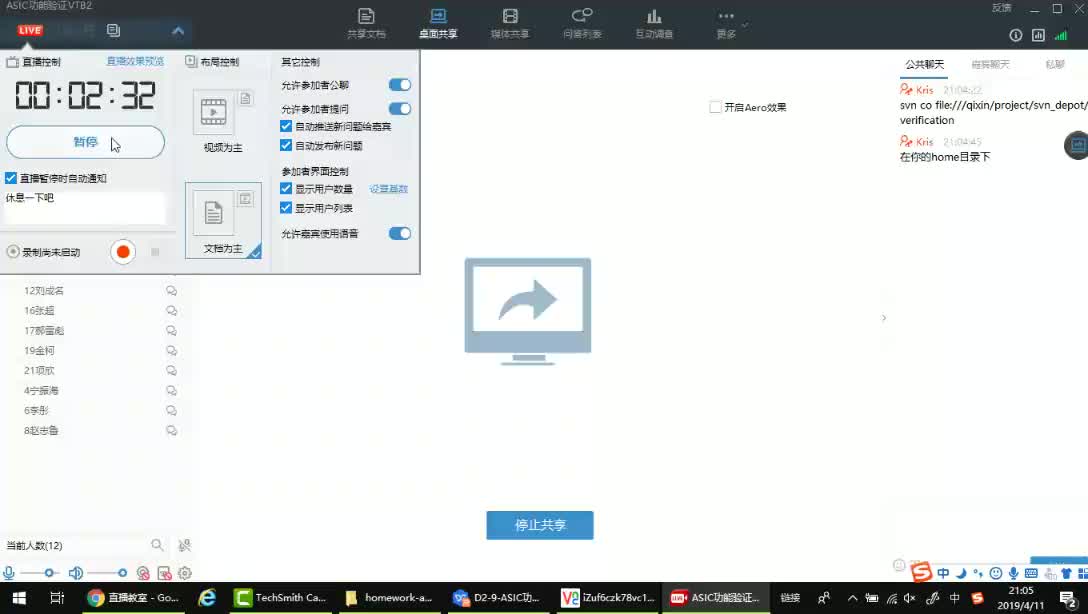The height and width of the screenshot is (614, 1088).
Task: Click the emoji face icon in chat
Action: click(x=899, y=565)
